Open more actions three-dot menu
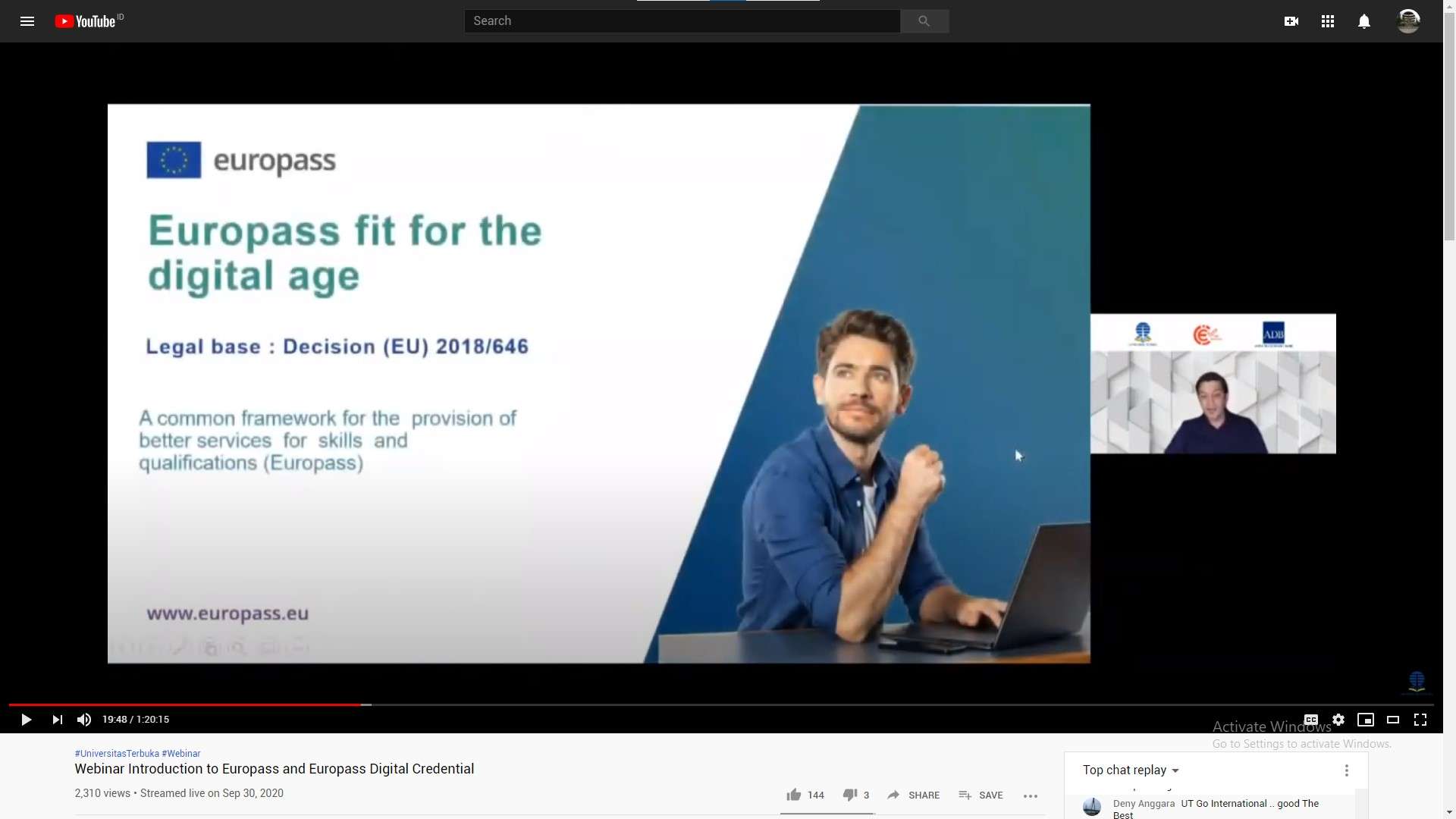This screenshot has height=819, width=1456. (1030, 795)
